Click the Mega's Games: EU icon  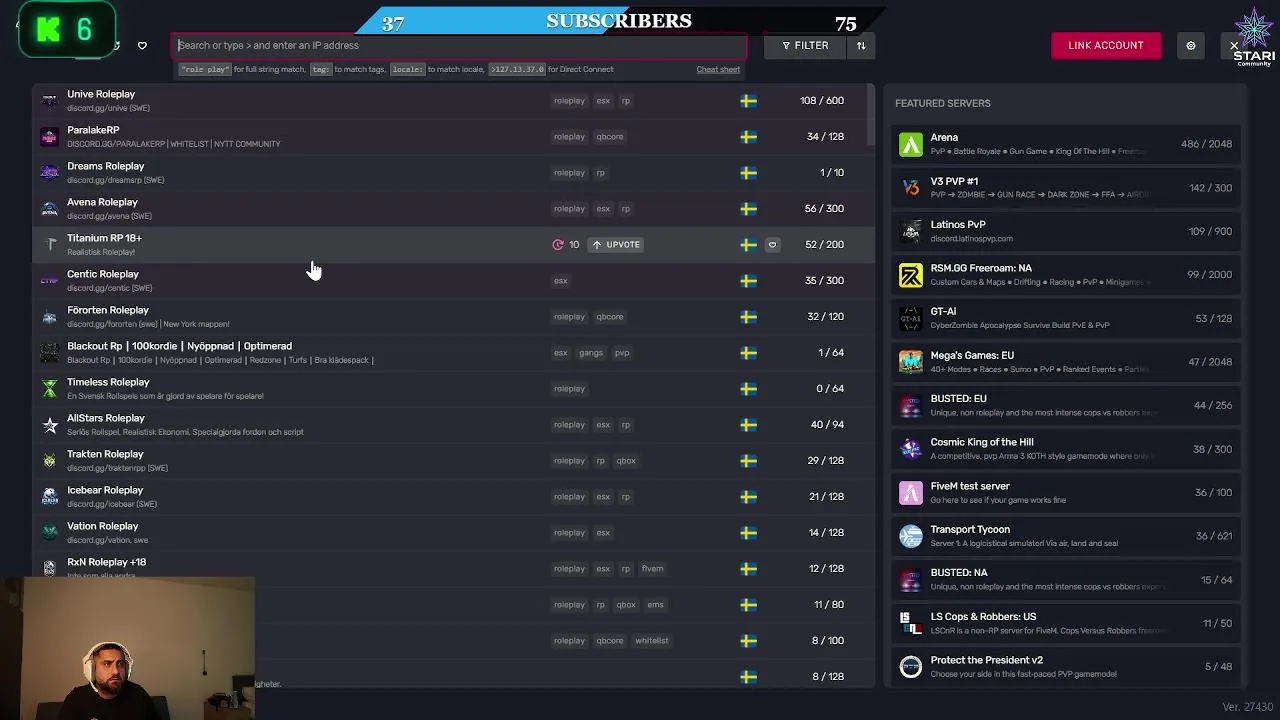910,362
